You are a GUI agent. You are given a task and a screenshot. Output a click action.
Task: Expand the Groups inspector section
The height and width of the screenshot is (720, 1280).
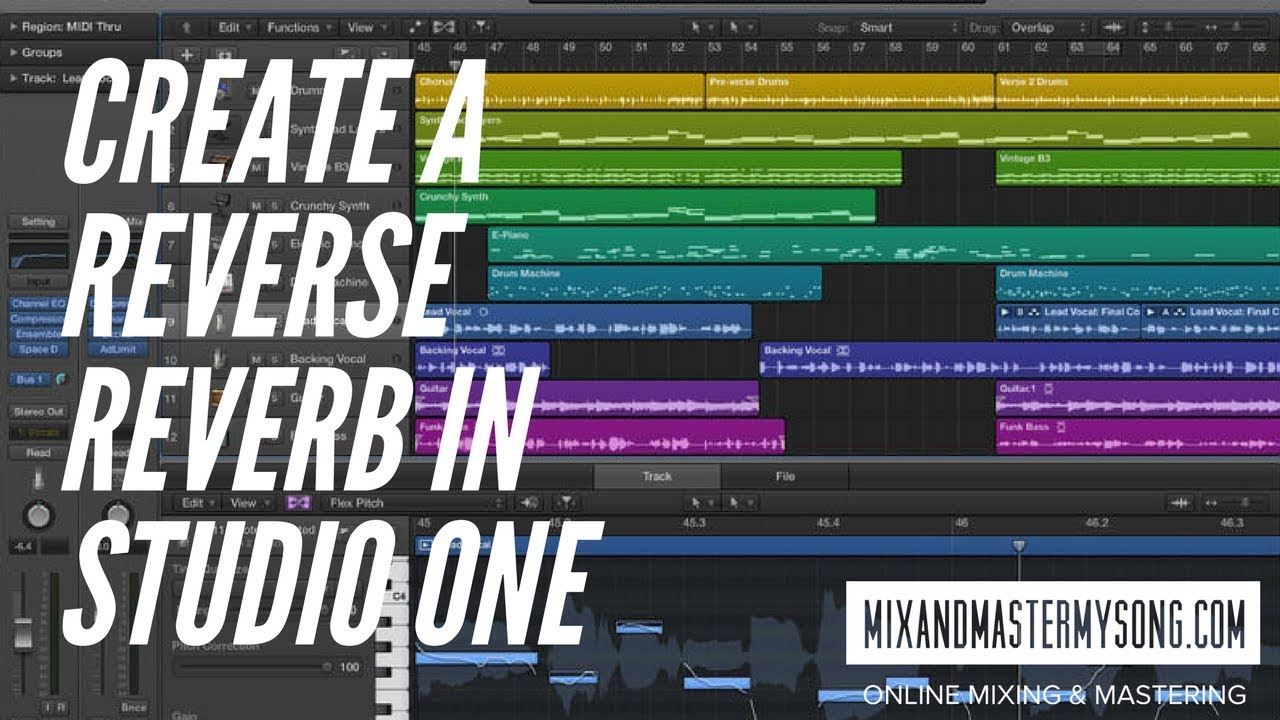pos(13,52)
